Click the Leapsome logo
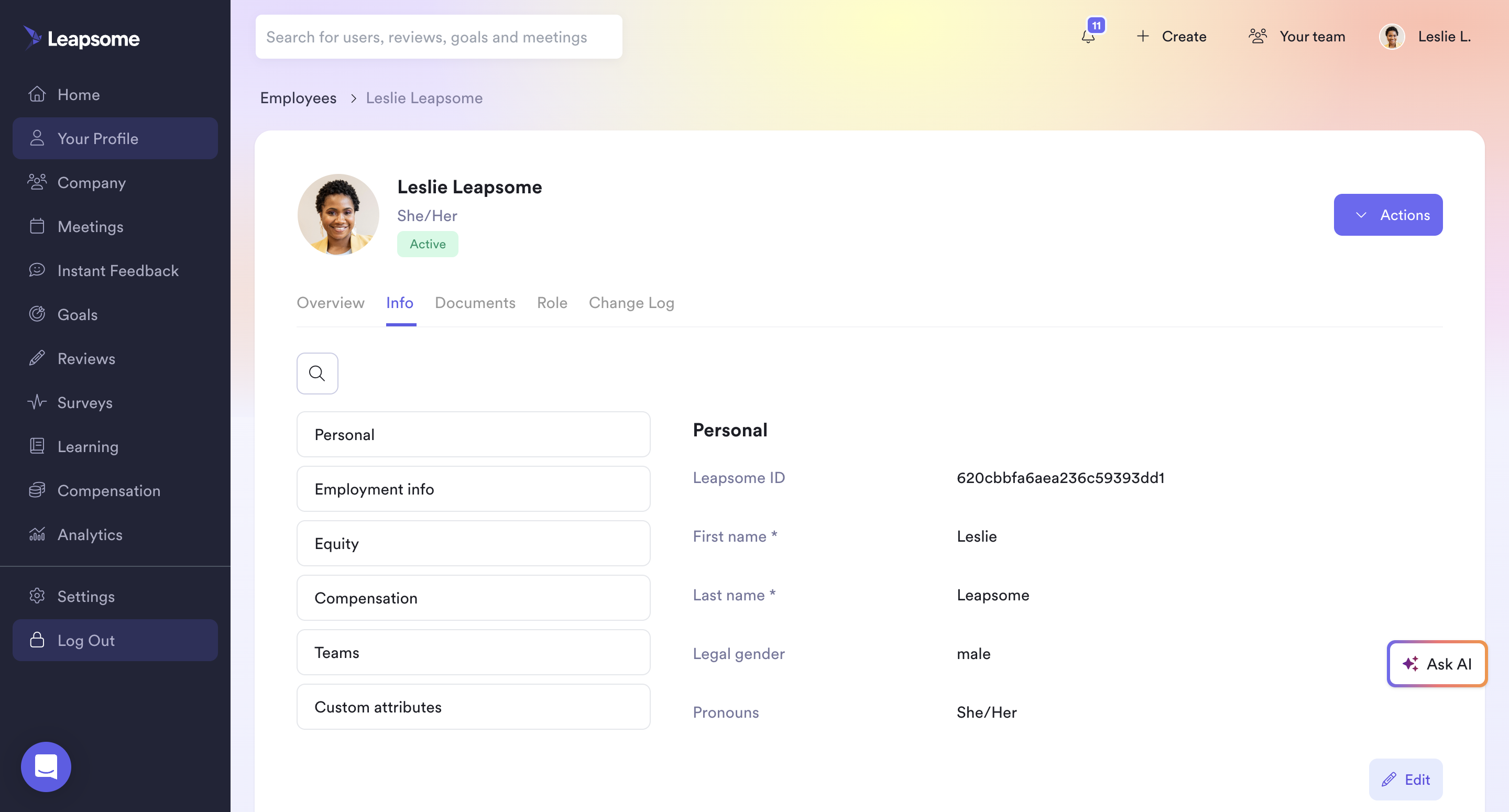Screen dimensions: 1509x812 click(x=81, y=38)
